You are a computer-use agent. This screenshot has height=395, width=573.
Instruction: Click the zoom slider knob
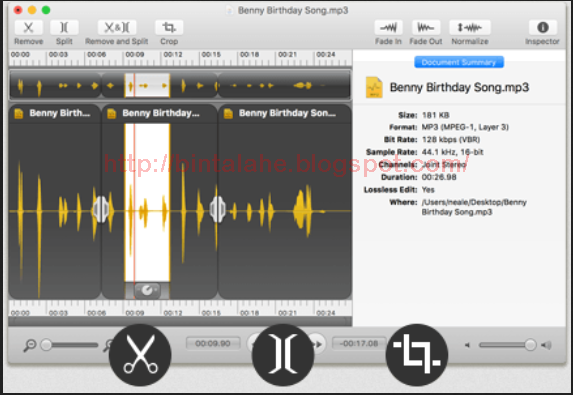click(x=46, y=345)
